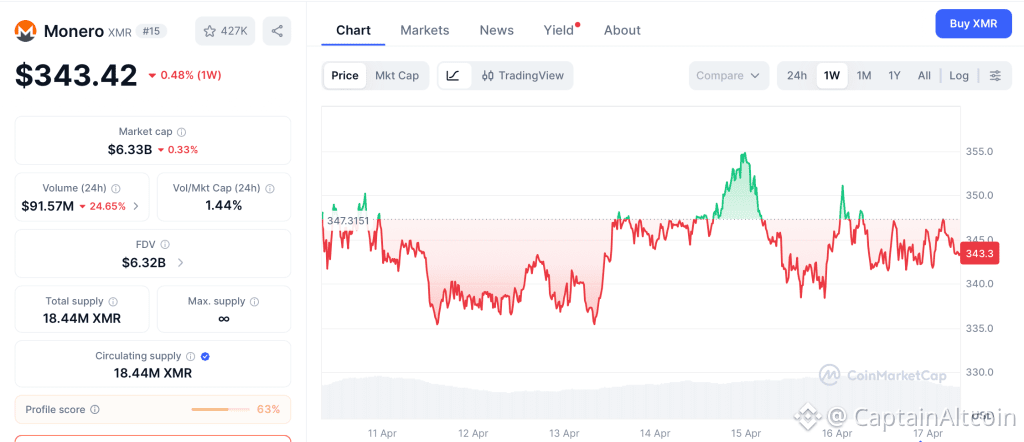The height and width of the screenshot is (442, 1024).
Task: Click Market cap info icon
Action: click(x=181, y=132)
